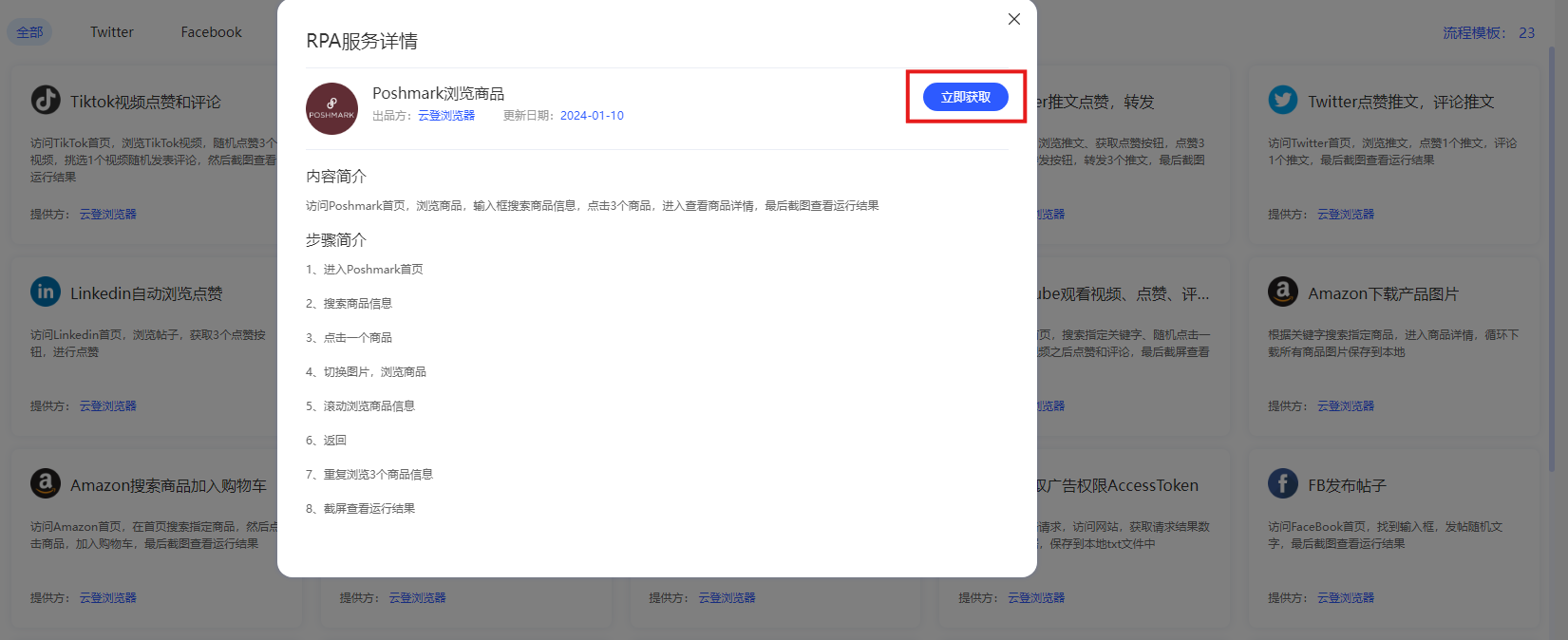This screenshot has width=1568, height=640.
Task: Switch to the Twitter tab
Action: pyautogui.click(x=112, y=32)
